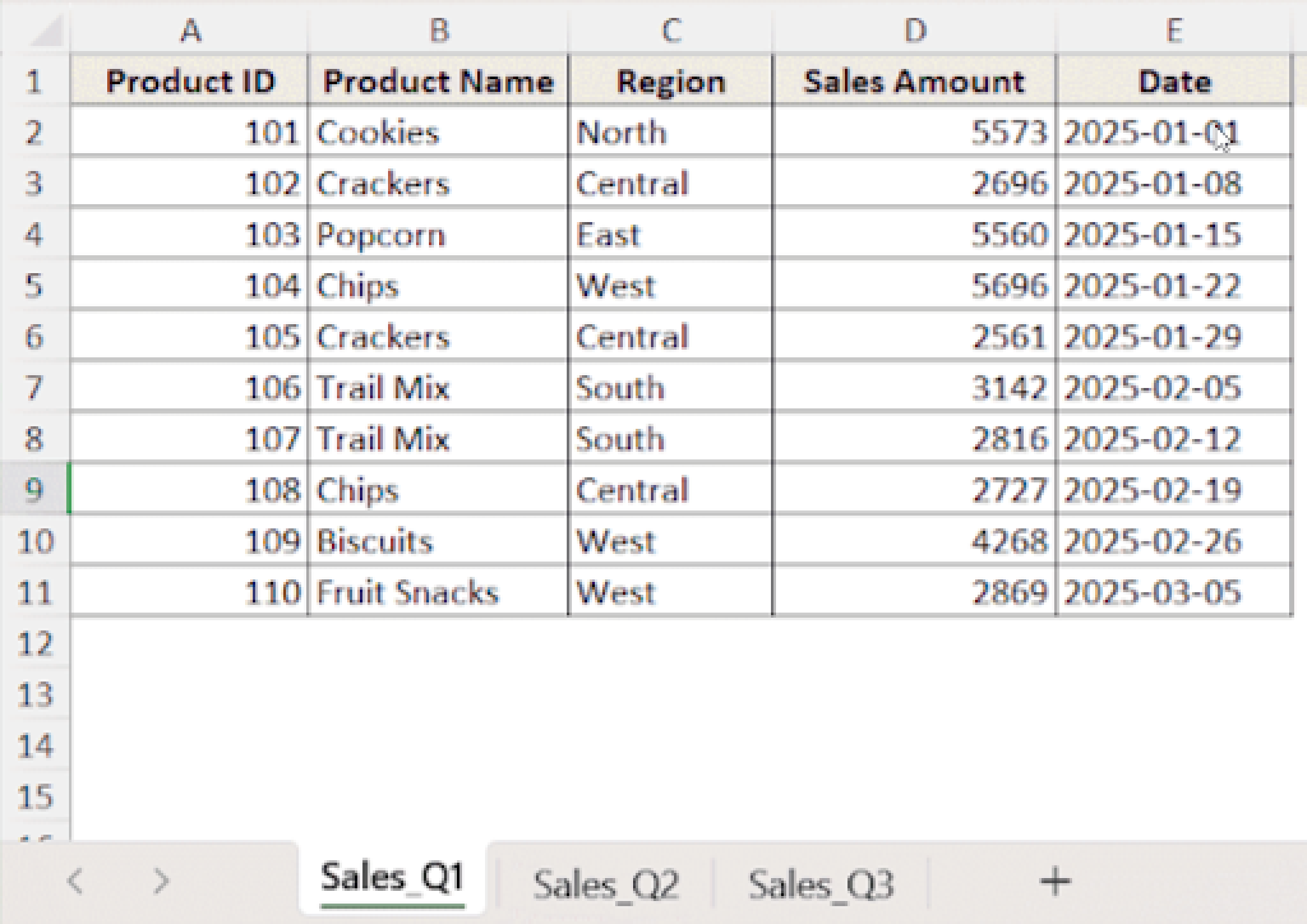This screenshot has width=1307, height=924.
Task: Select the cell showing Product ID 108
Action: pos(191,490)
